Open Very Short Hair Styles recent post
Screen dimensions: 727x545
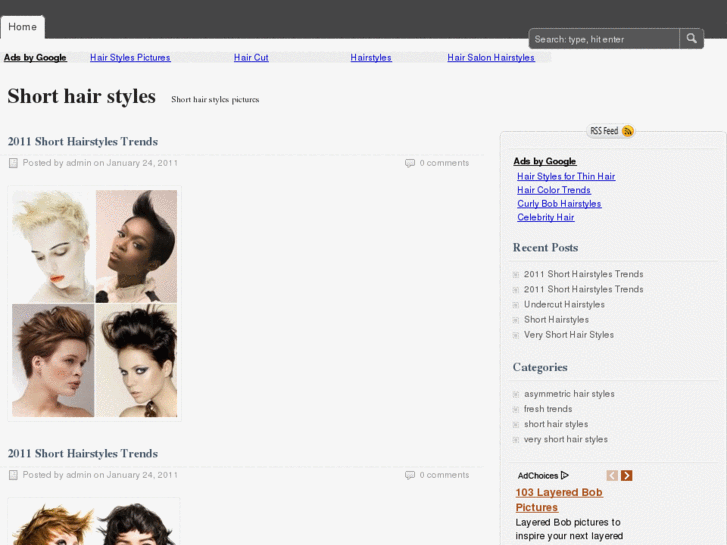coord(569,335)
